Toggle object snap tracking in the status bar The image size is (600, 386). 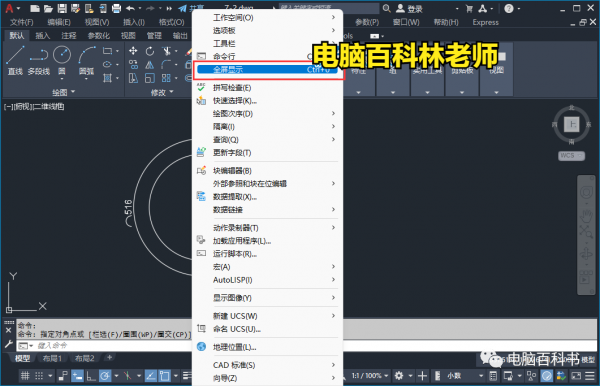tap(151, 376)
